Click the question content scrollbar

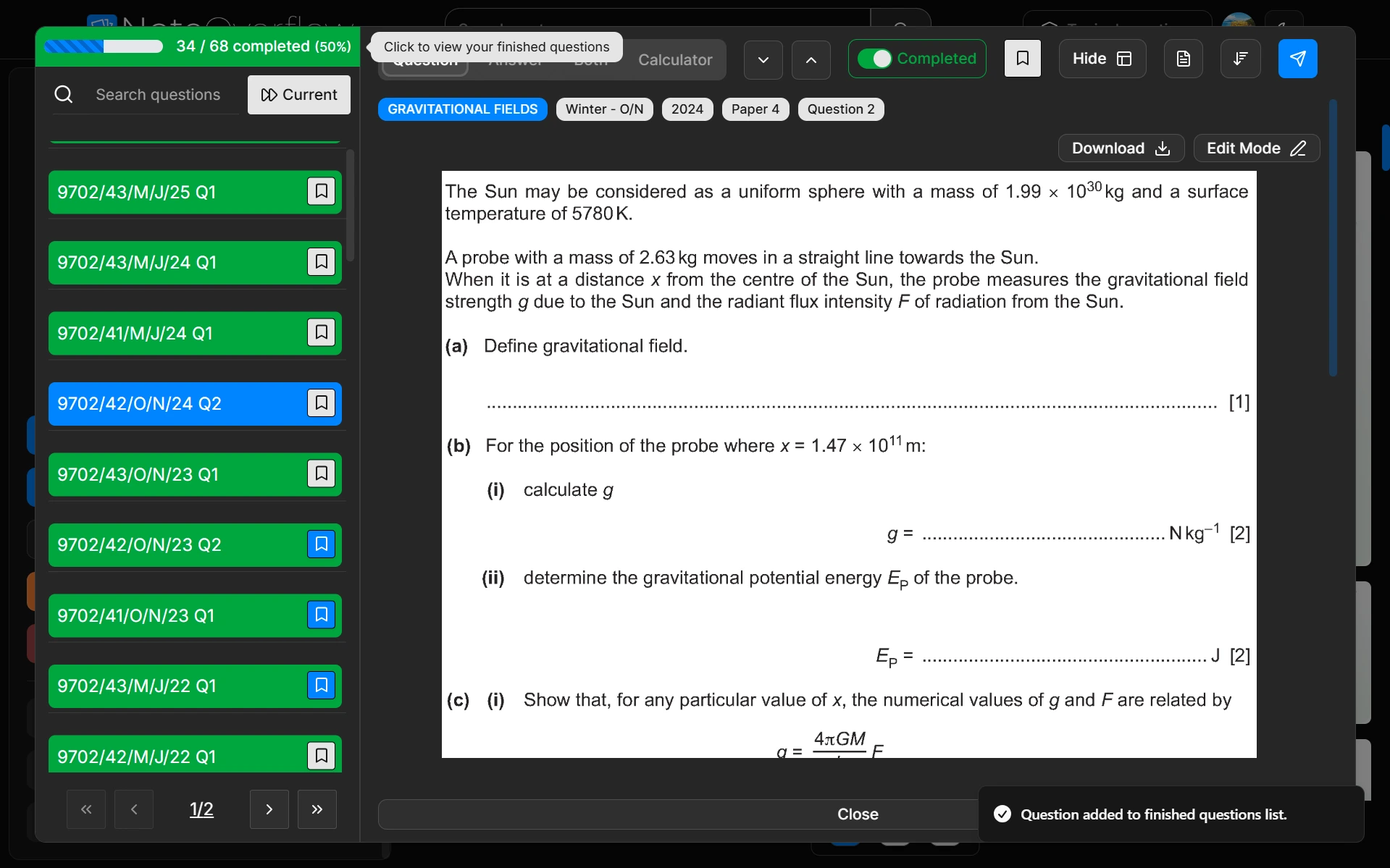pos(1332,238)
